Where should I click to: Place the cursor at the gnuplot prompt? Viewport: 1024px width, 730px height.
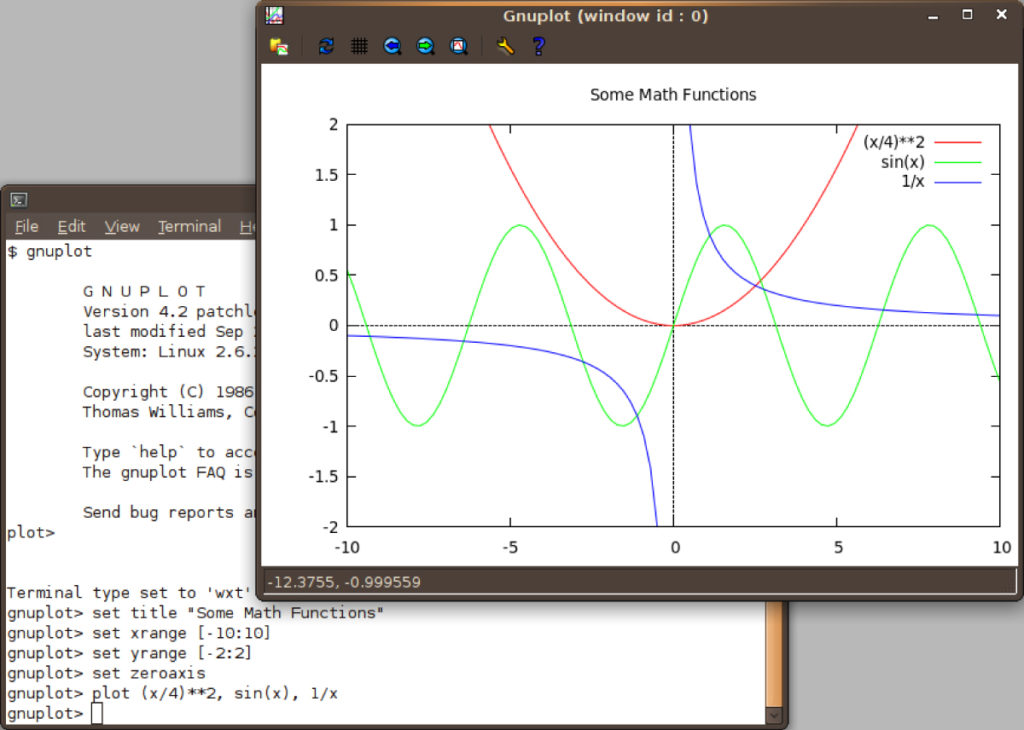click(96, 712)
